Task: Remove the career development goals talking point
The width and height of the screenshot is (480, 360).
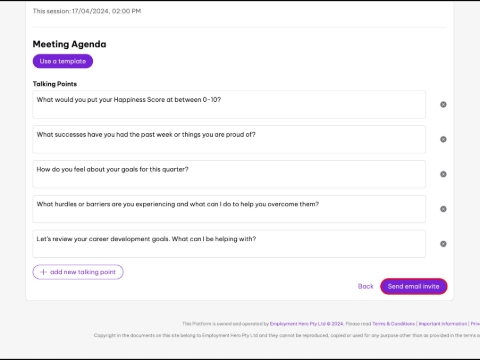Action: coord(443,244)
